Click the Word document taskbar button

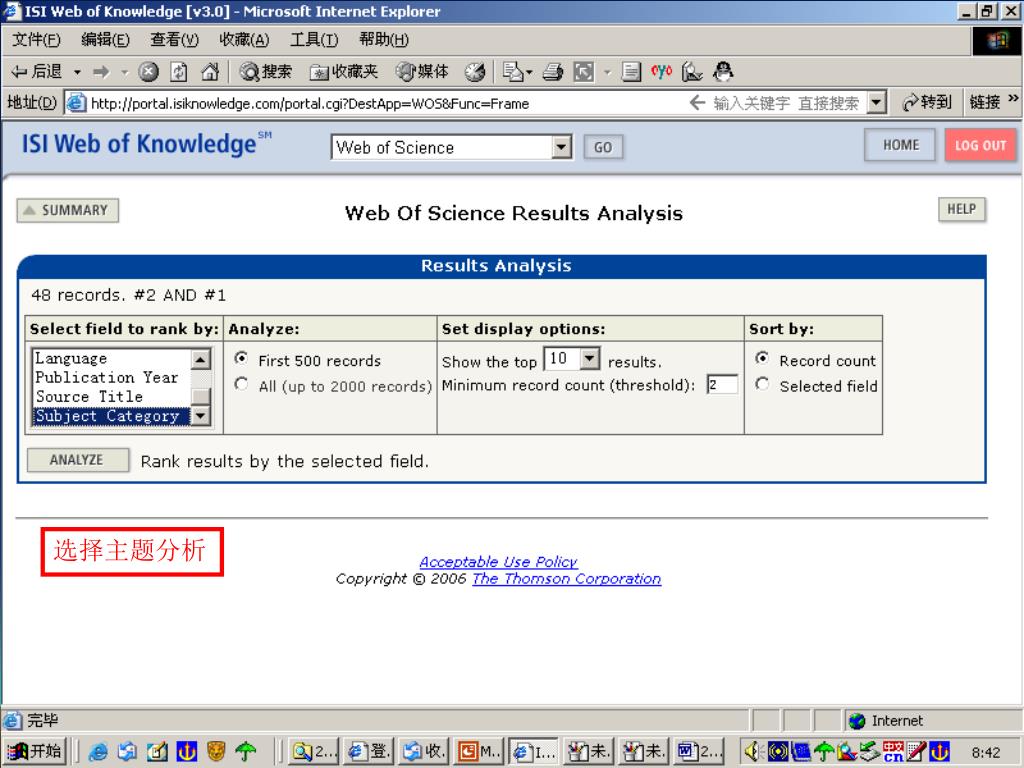pos(700,752)
